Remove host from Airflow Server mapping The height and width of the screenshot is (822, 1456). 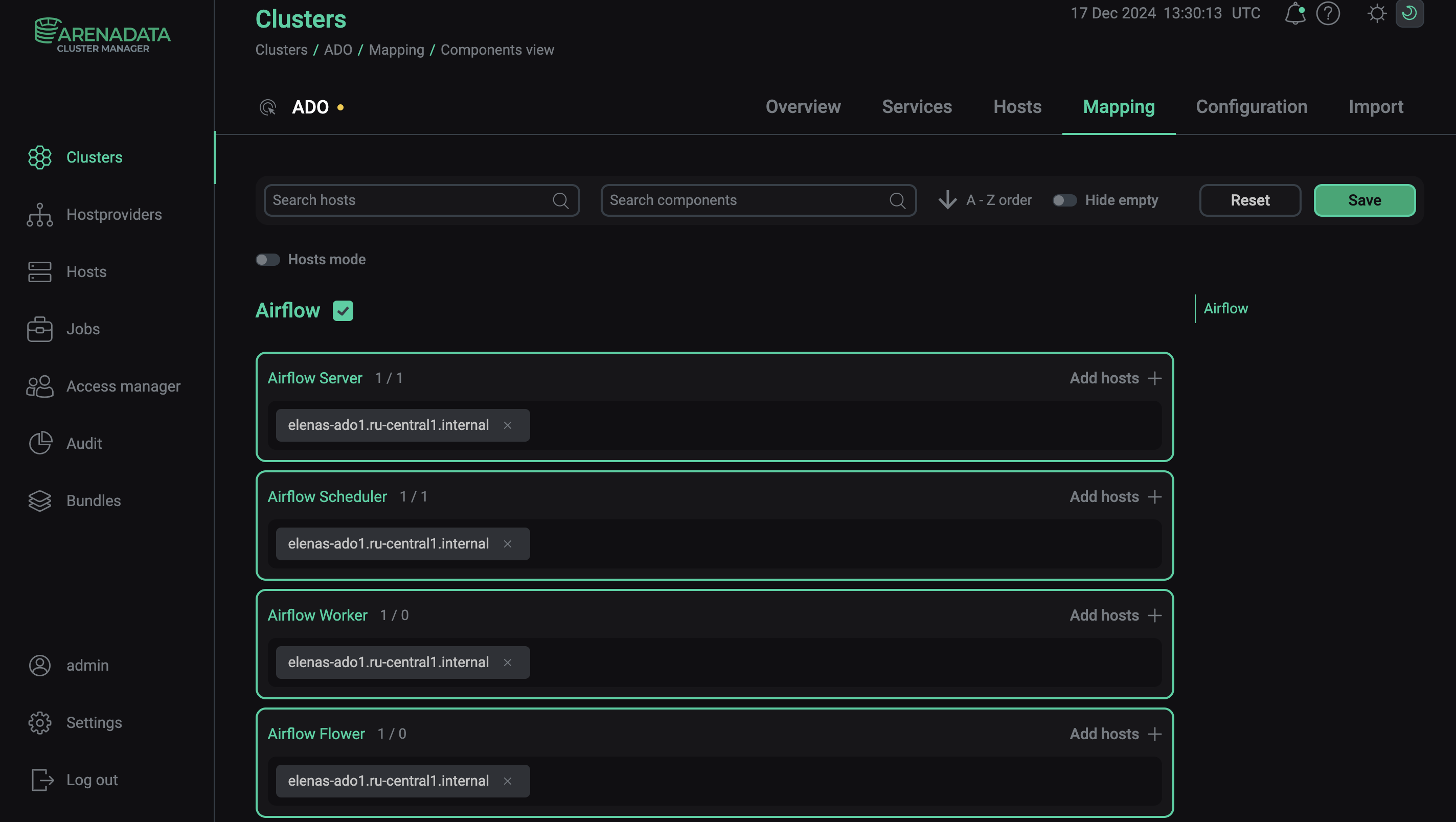tap(508, 425)
